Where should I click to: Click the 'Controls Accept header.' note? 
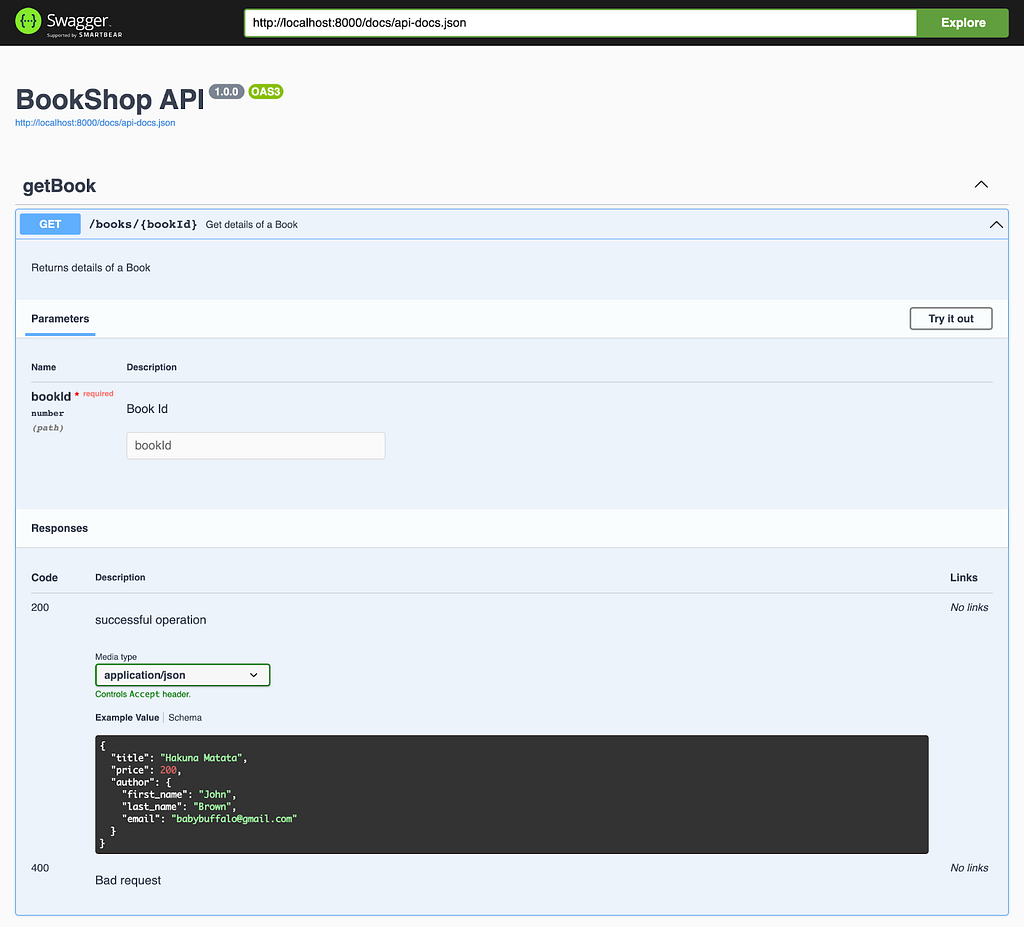point(143,694)
